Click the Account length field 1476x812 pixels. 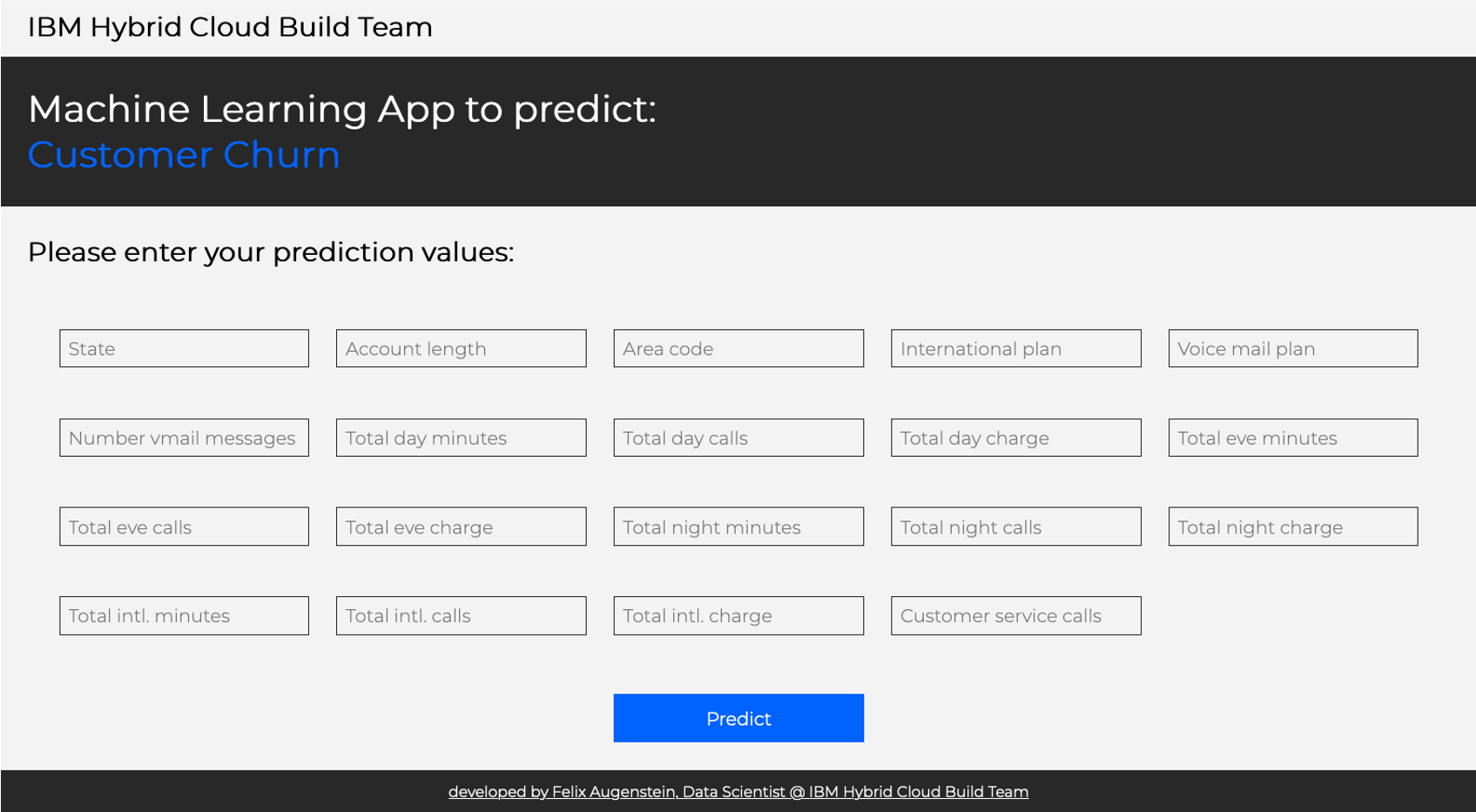click(x=461, y=348)
